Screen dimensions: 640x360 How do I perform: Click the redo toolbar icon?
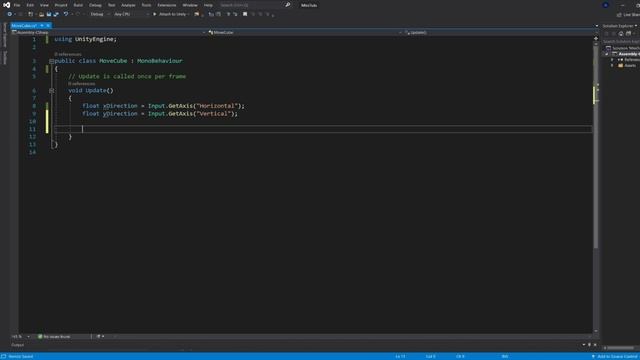pyautogui.click(x=78, y=14)
